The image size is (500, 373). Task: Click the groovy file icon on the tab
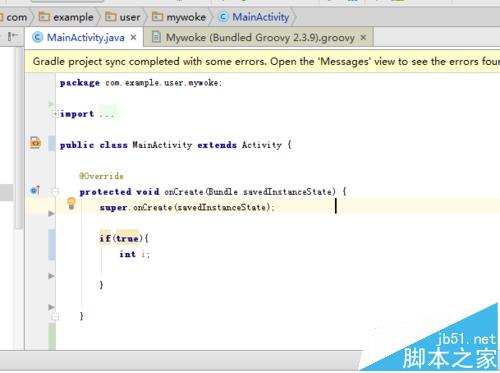point(156,37)
